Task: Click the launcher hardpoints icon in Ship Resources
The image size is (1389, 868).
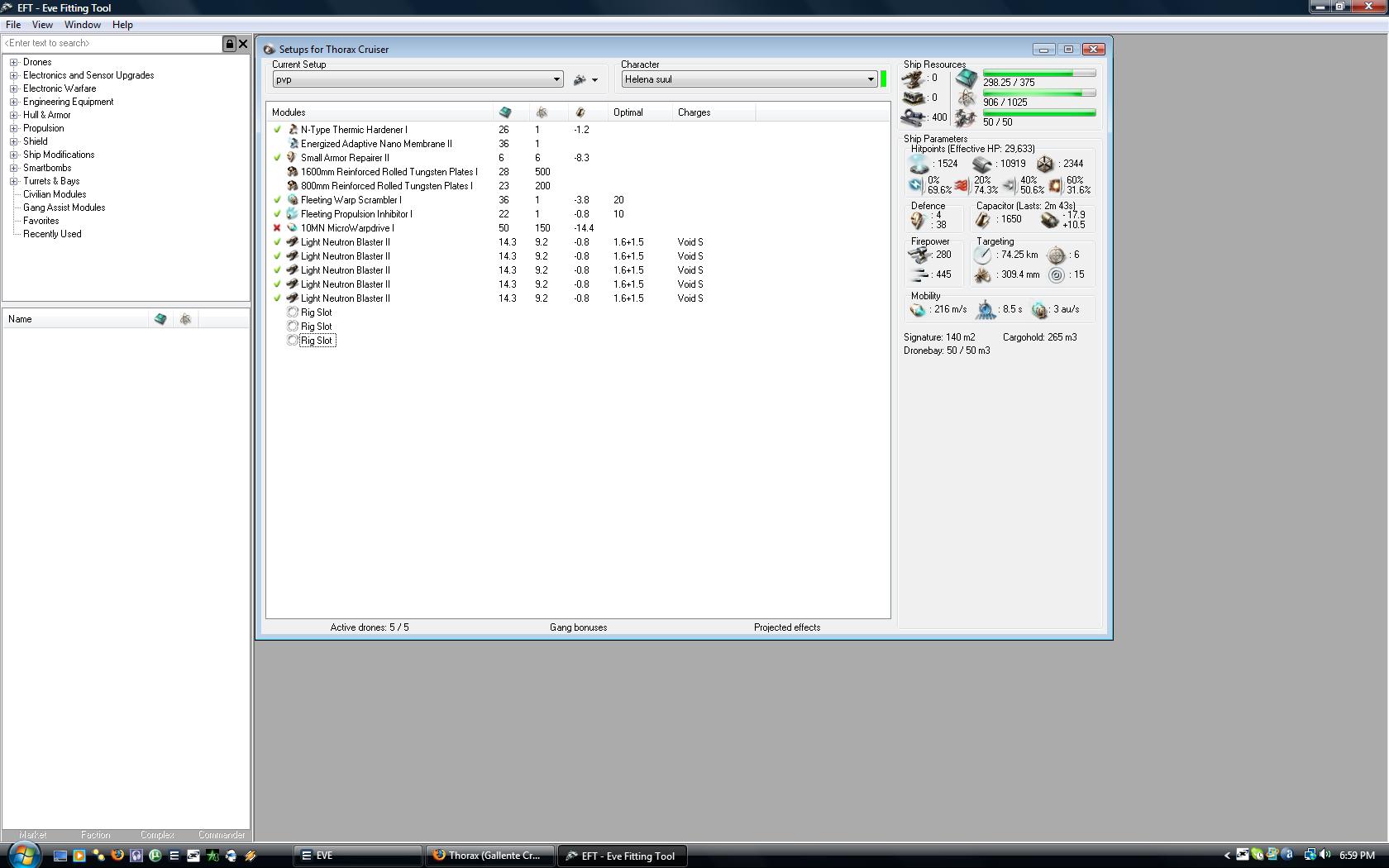Action: [913, 98]
